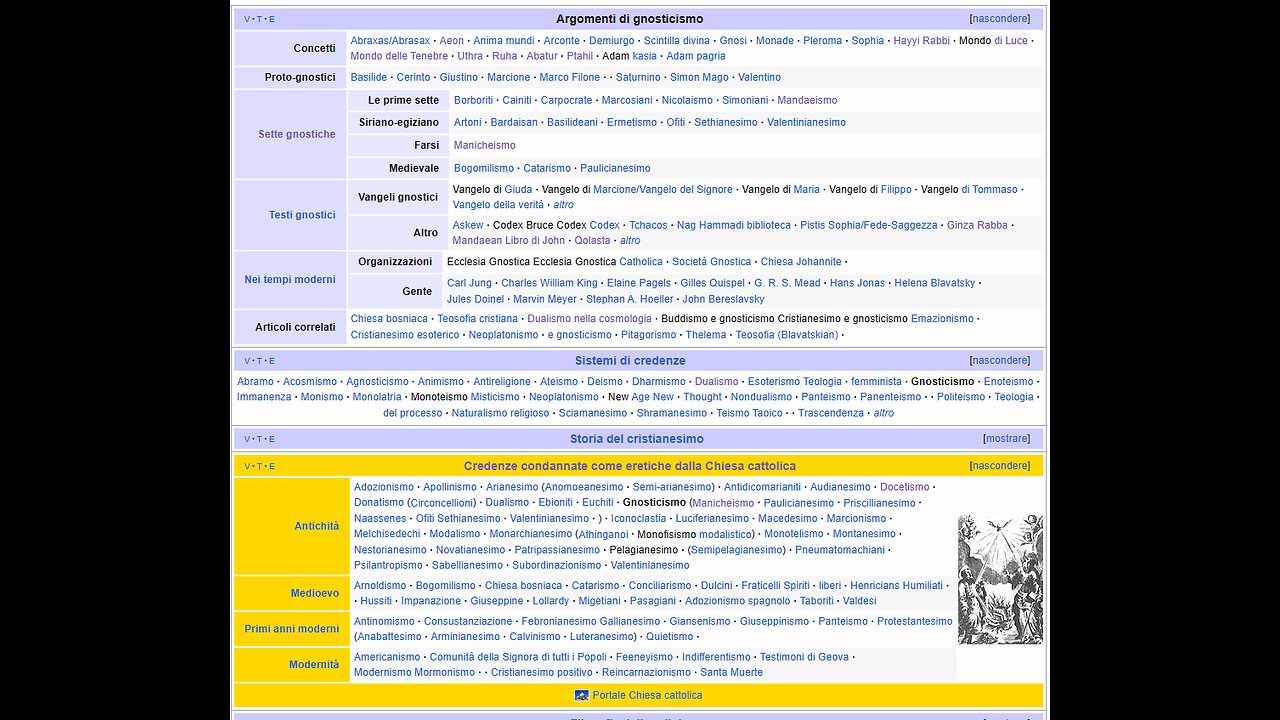Open the Medioevo section link

[x=315, y=593]
